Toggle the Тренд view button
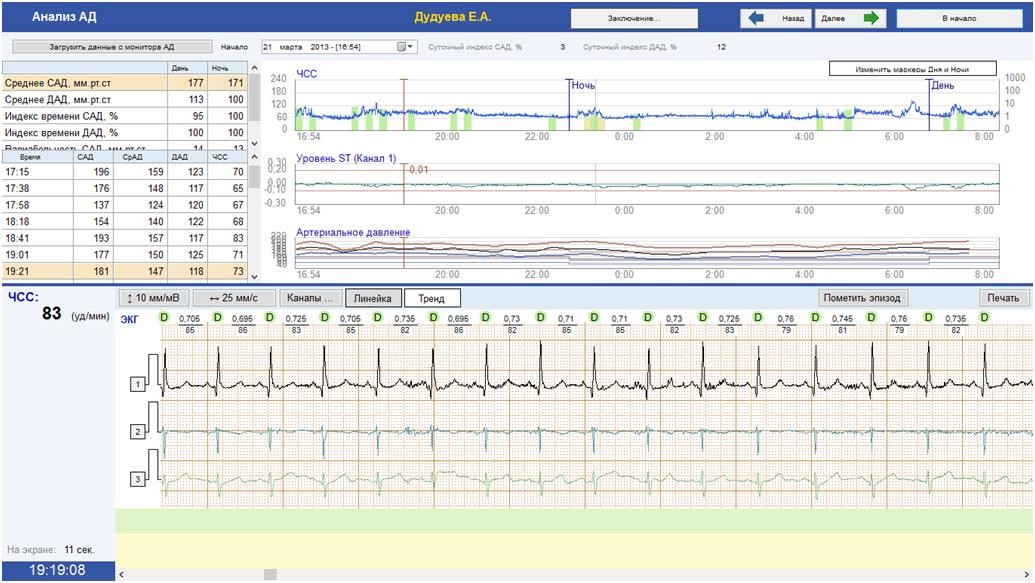Image resolution: width=1035 pixels, height=583 pixels. coord(432,298)
